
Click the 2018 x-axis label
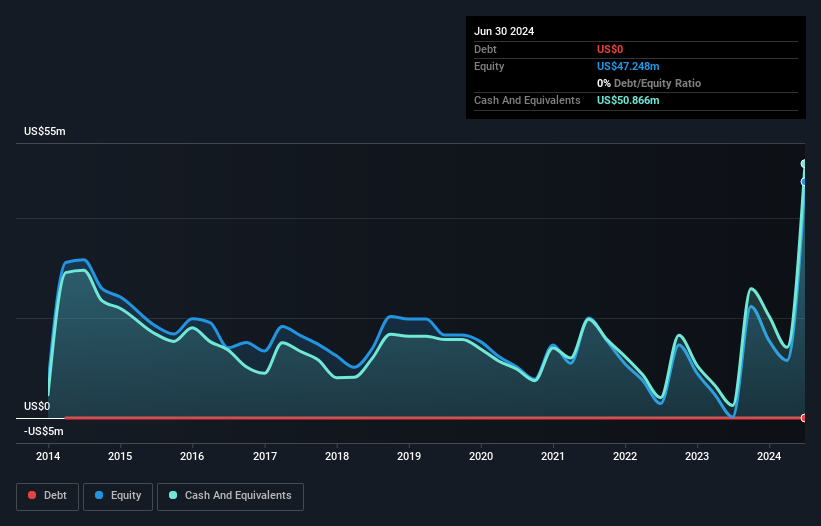tap(337, 456)
